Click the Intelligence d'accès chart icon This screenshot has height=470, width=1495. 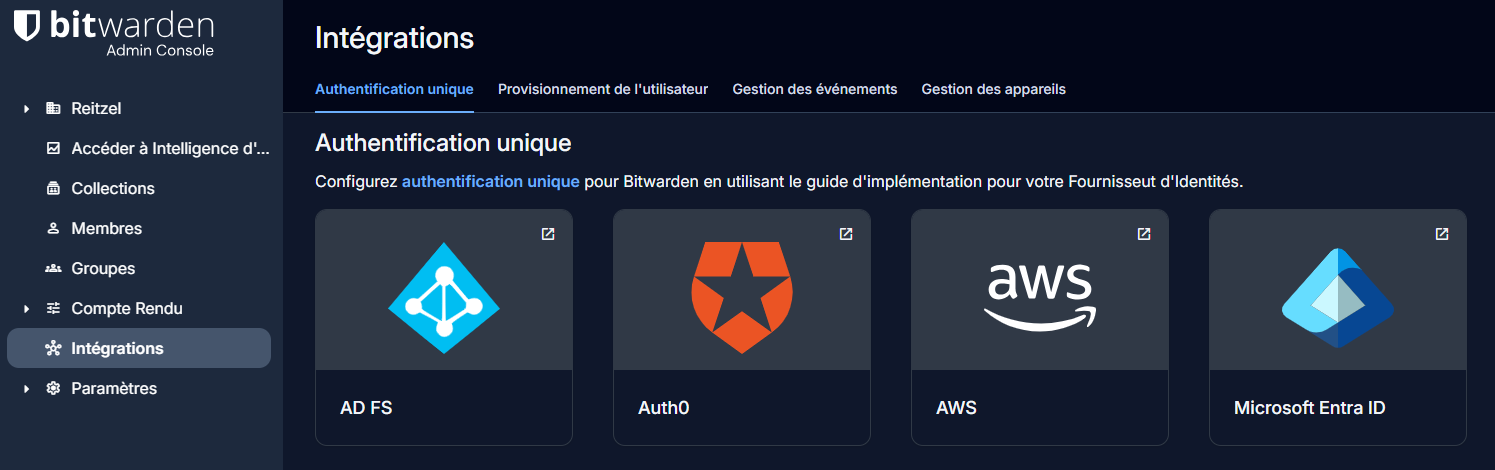tap(53, 148)
